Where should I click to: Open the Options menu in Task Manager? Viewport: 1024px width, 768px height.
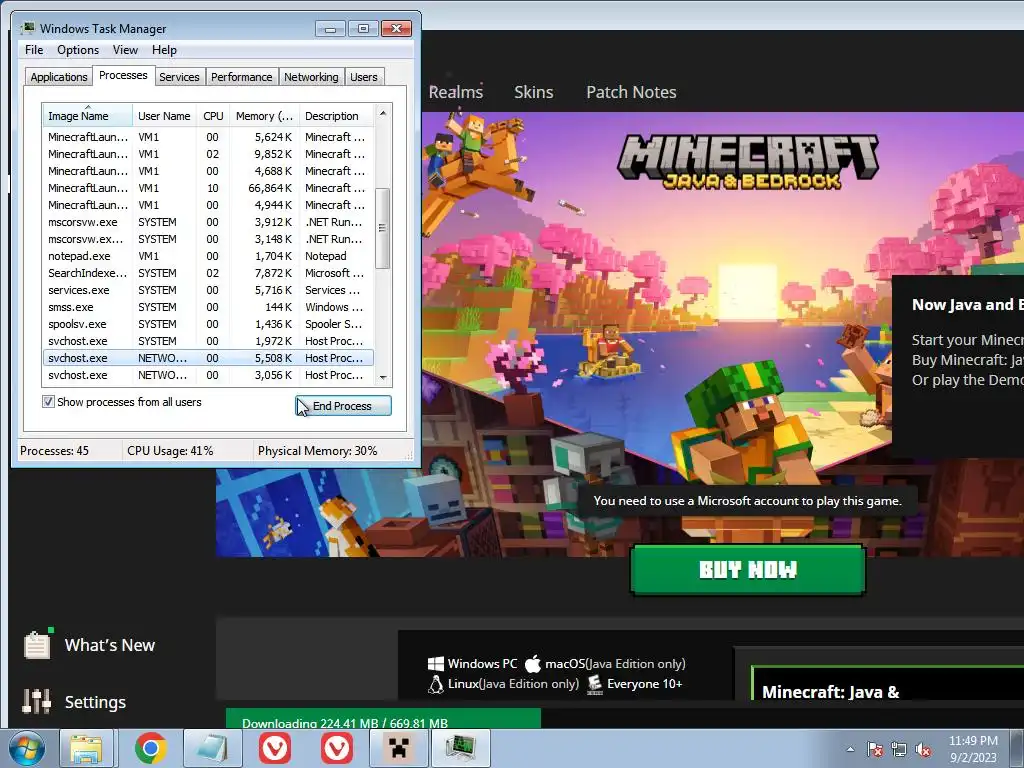(x=78, y=50)
